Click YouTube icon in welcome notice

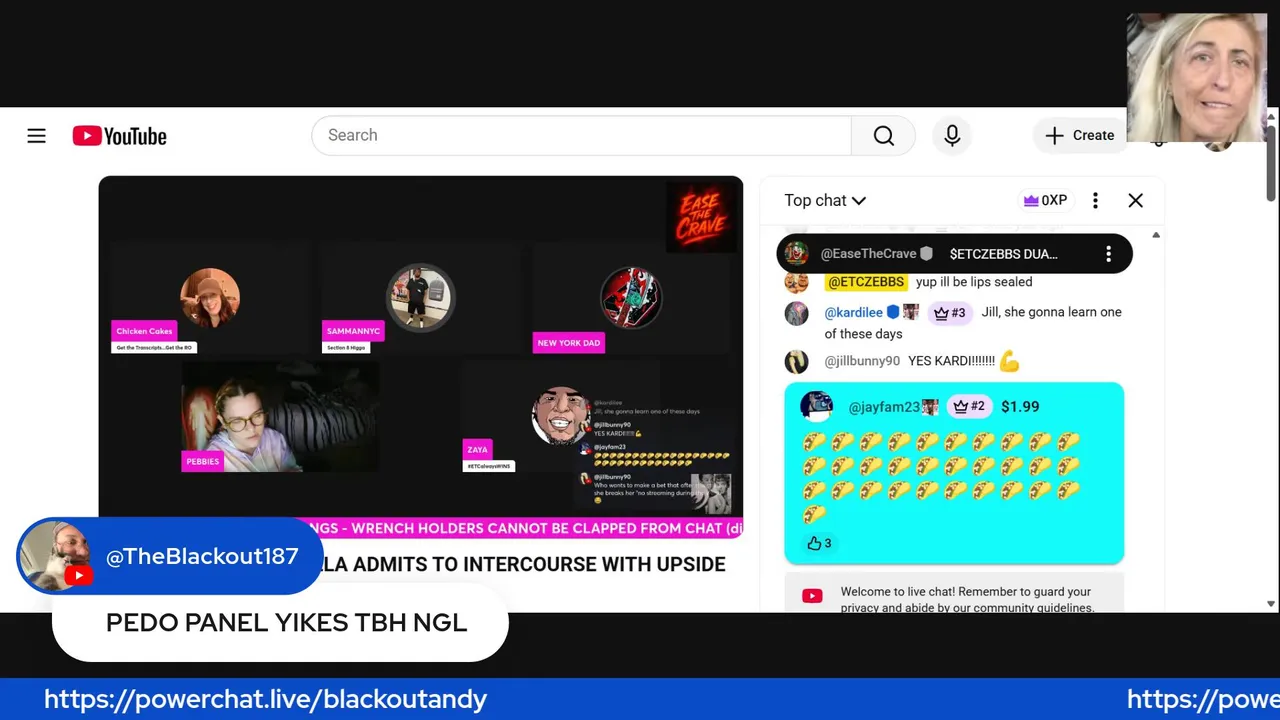[812, 596]
